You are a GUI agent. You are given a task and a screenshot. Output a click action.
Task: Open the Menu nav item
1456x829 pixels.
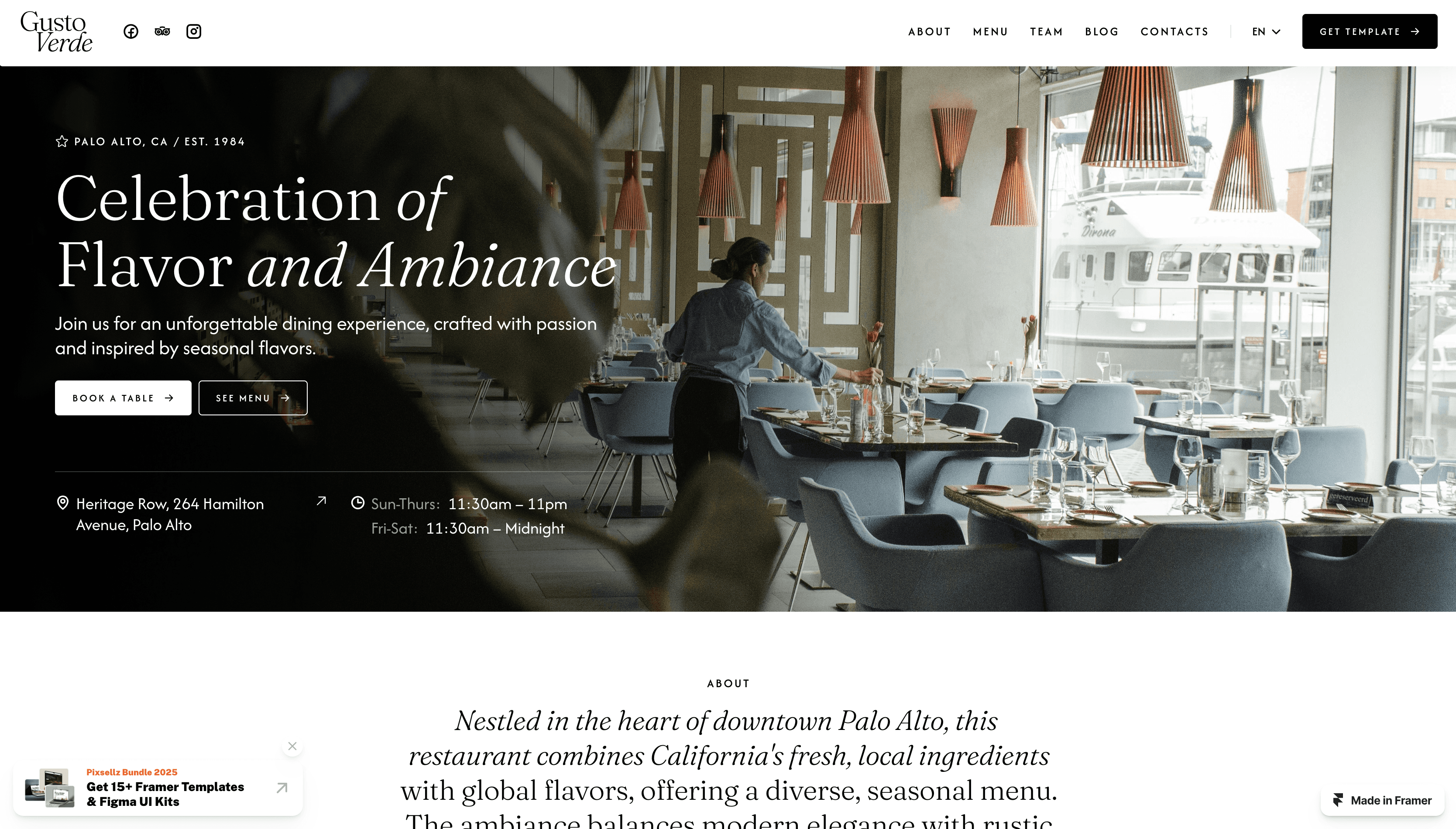pyautogui.click(x=990, y=32)
